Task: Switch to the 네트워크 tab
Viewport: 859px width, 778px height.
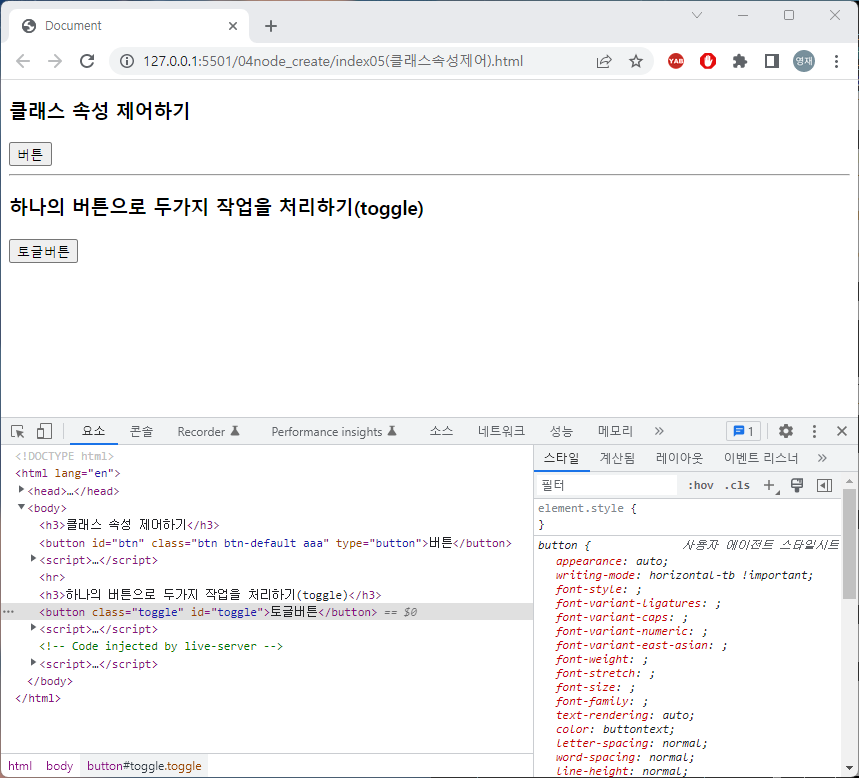Action: [501, 431]
